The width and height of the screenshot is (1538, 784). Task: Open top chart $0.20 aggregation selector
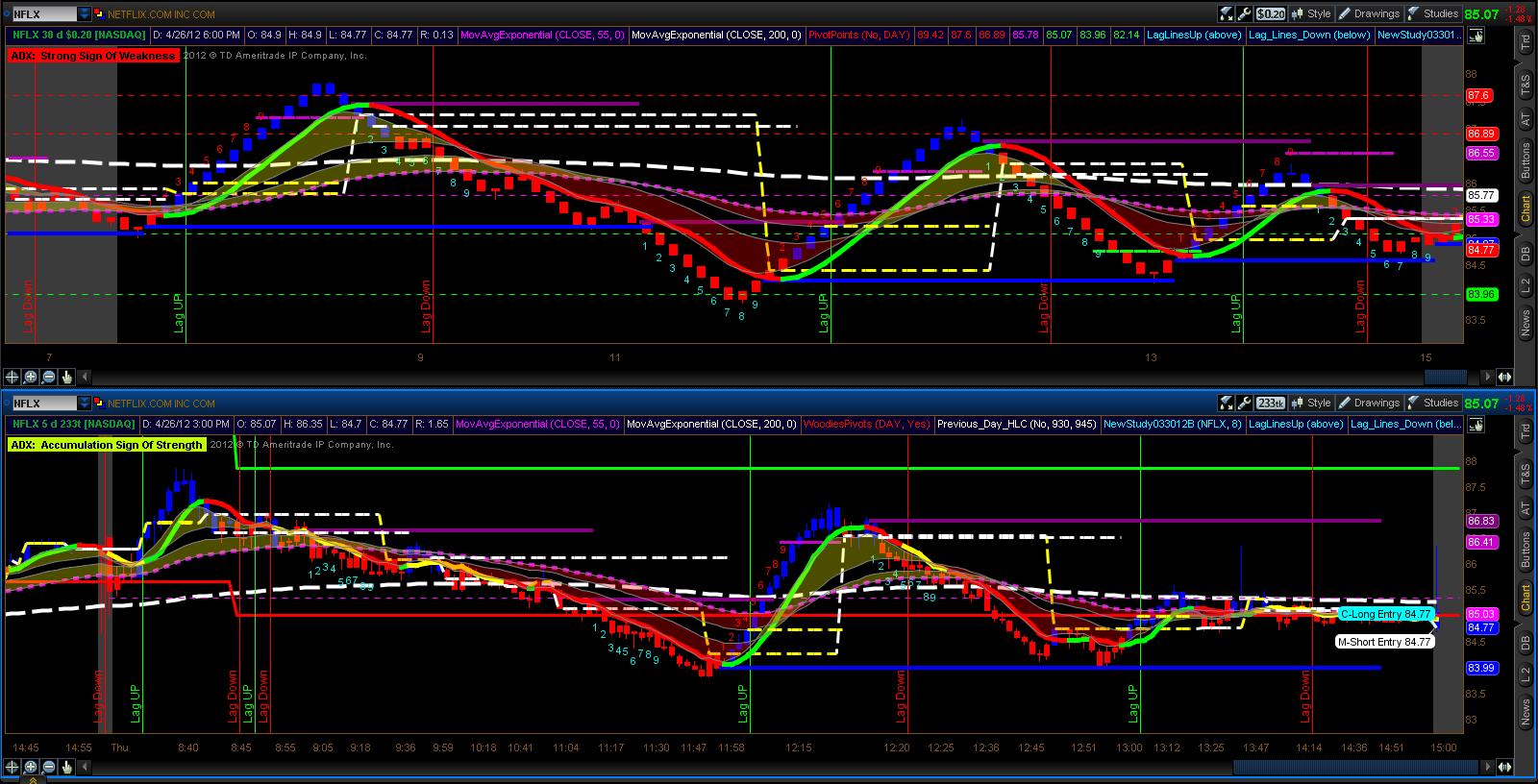(x=1271, y=13)
